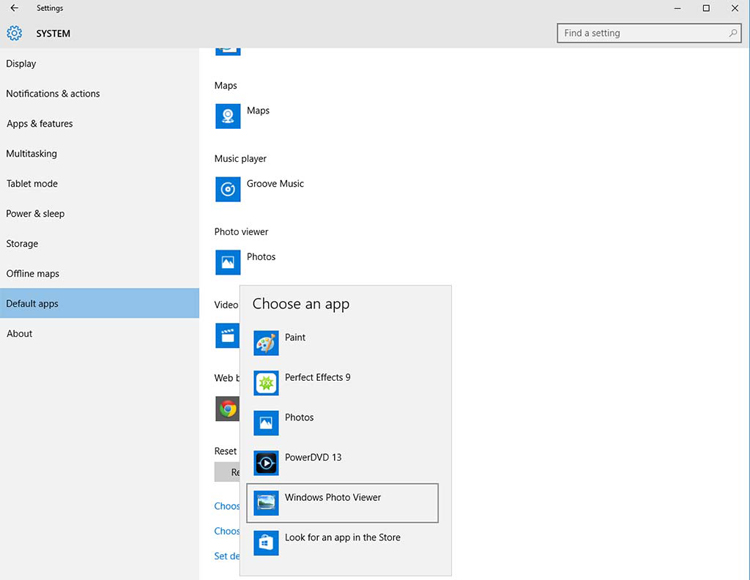Viewport: 750px width, 580px height.
Task: Click the Photos icon in Choose an app
Action: [266, 423]
